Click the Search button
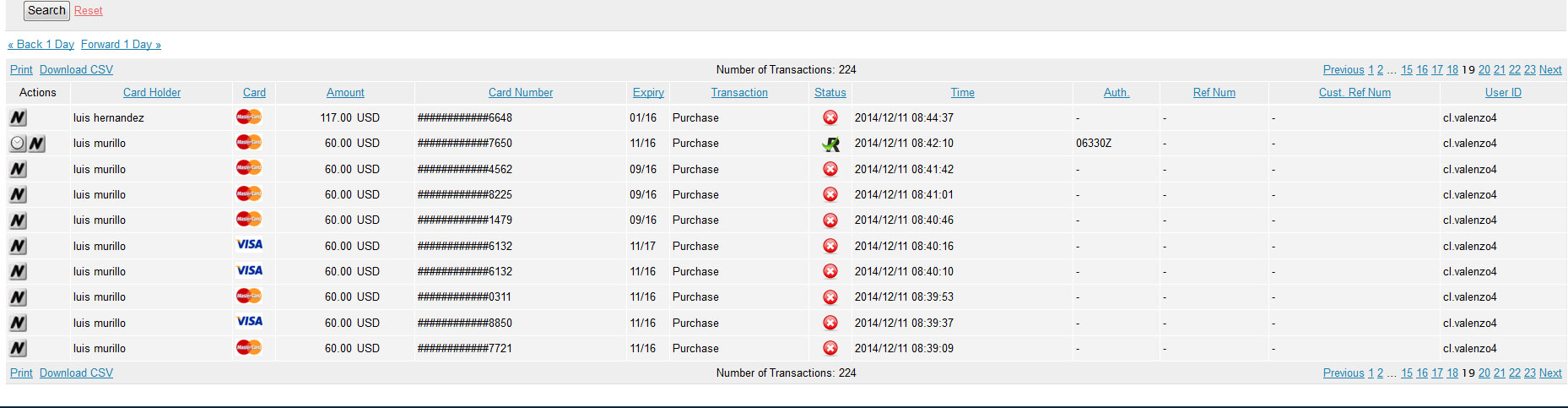The image size is (1568, 408). 46,10
